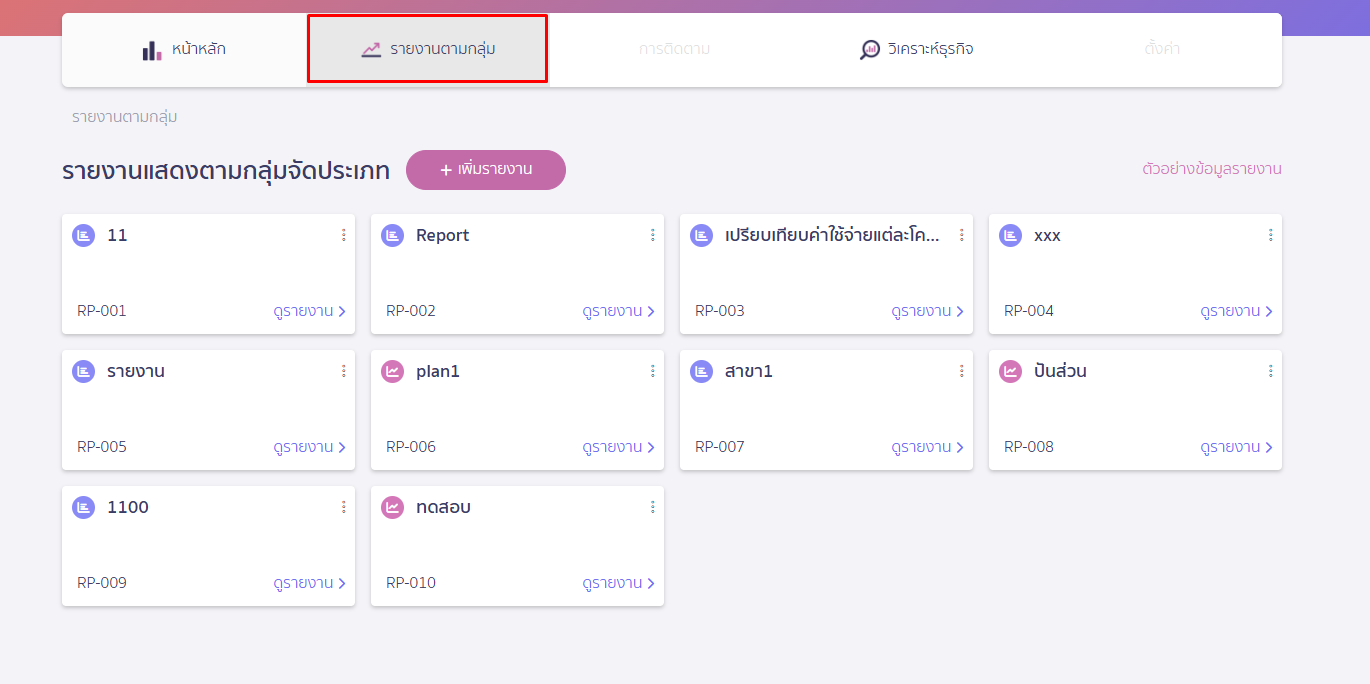Click the bar chart icon on xxx card
This screenshot has width=1370, height=684.
[x=1010, y=235]
